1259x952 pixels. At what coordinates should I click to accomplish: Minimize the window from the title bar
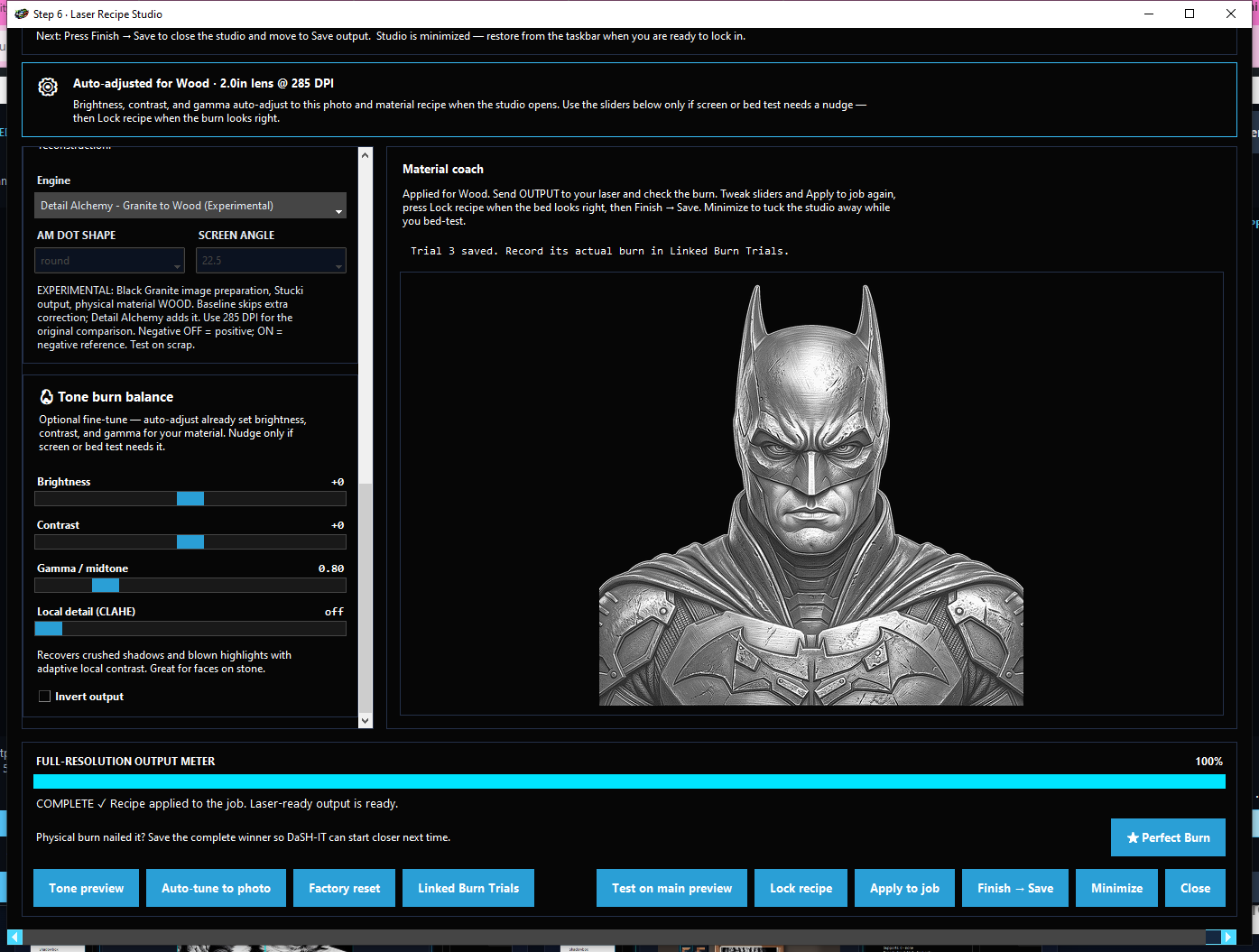click(1149, 14)
